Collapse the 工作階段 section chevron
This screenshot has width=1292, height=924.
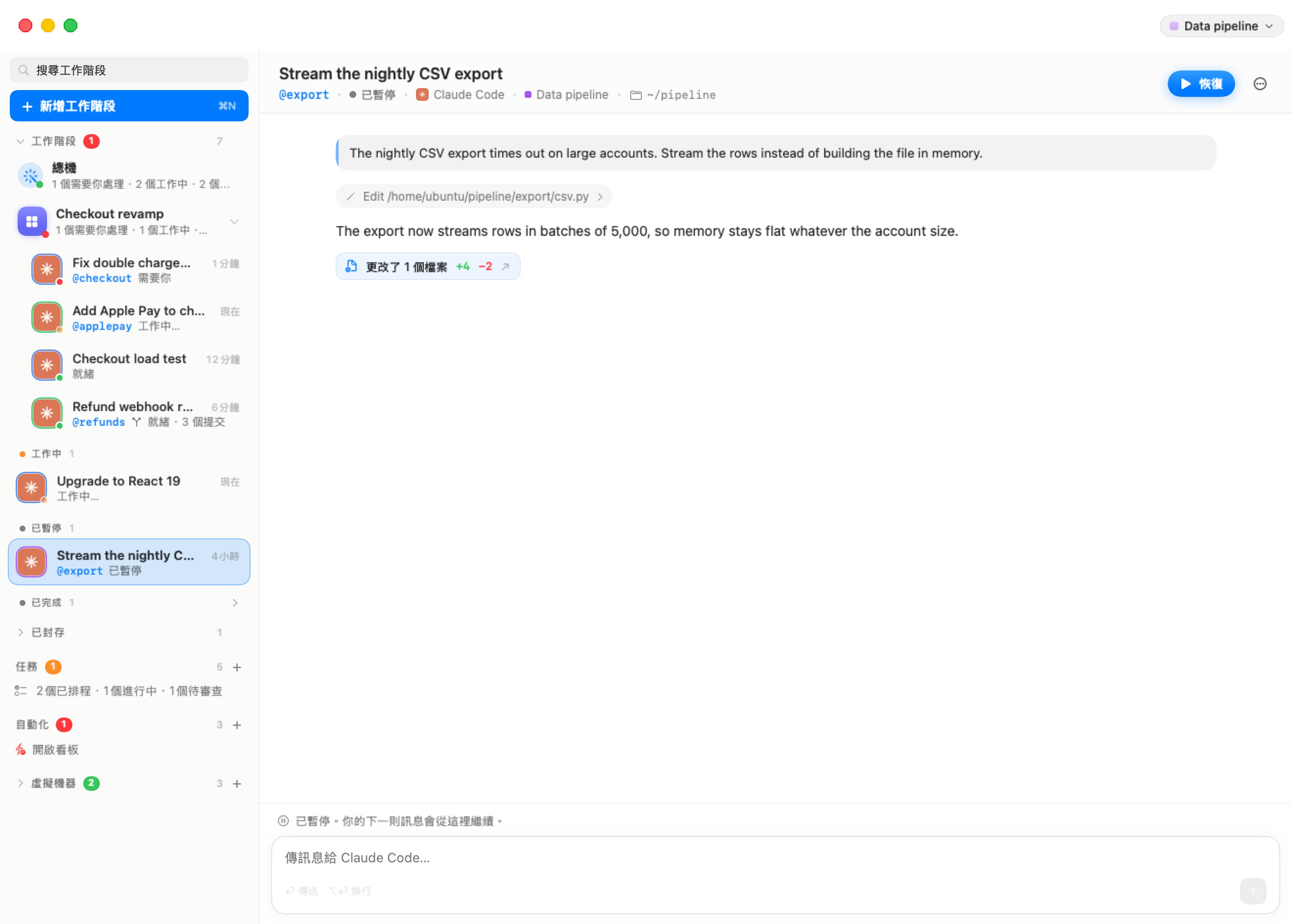[x=21, y=141]
